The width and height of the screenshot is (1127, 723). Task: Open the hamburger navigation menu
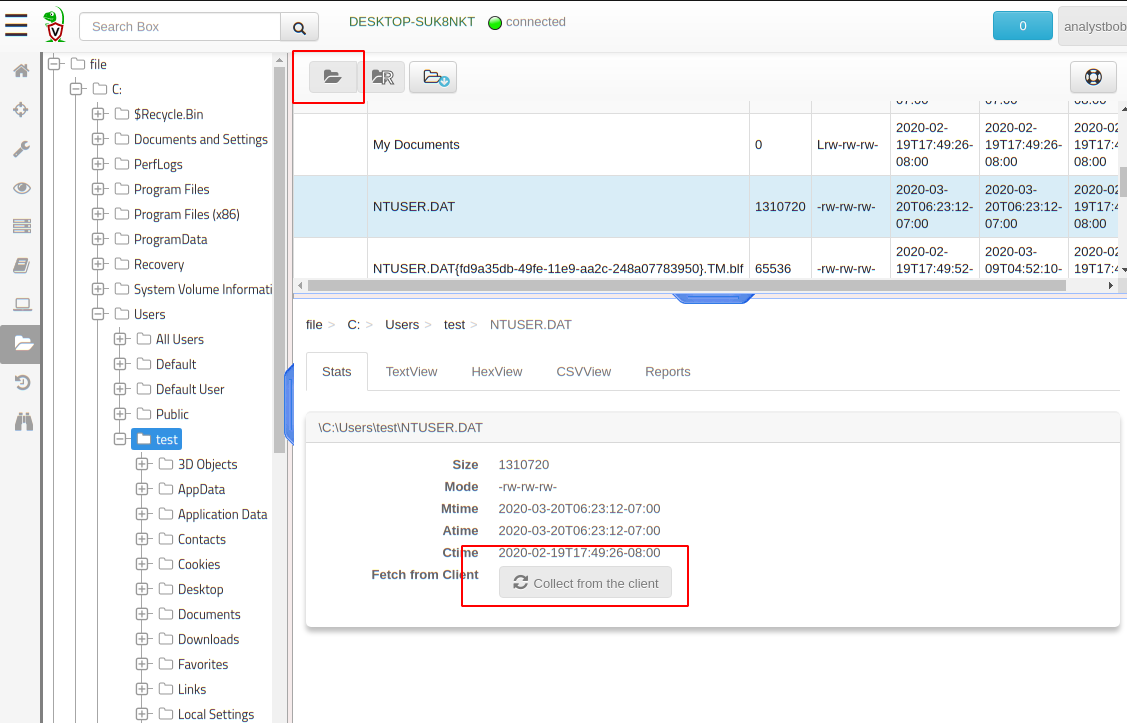[16, 25]
